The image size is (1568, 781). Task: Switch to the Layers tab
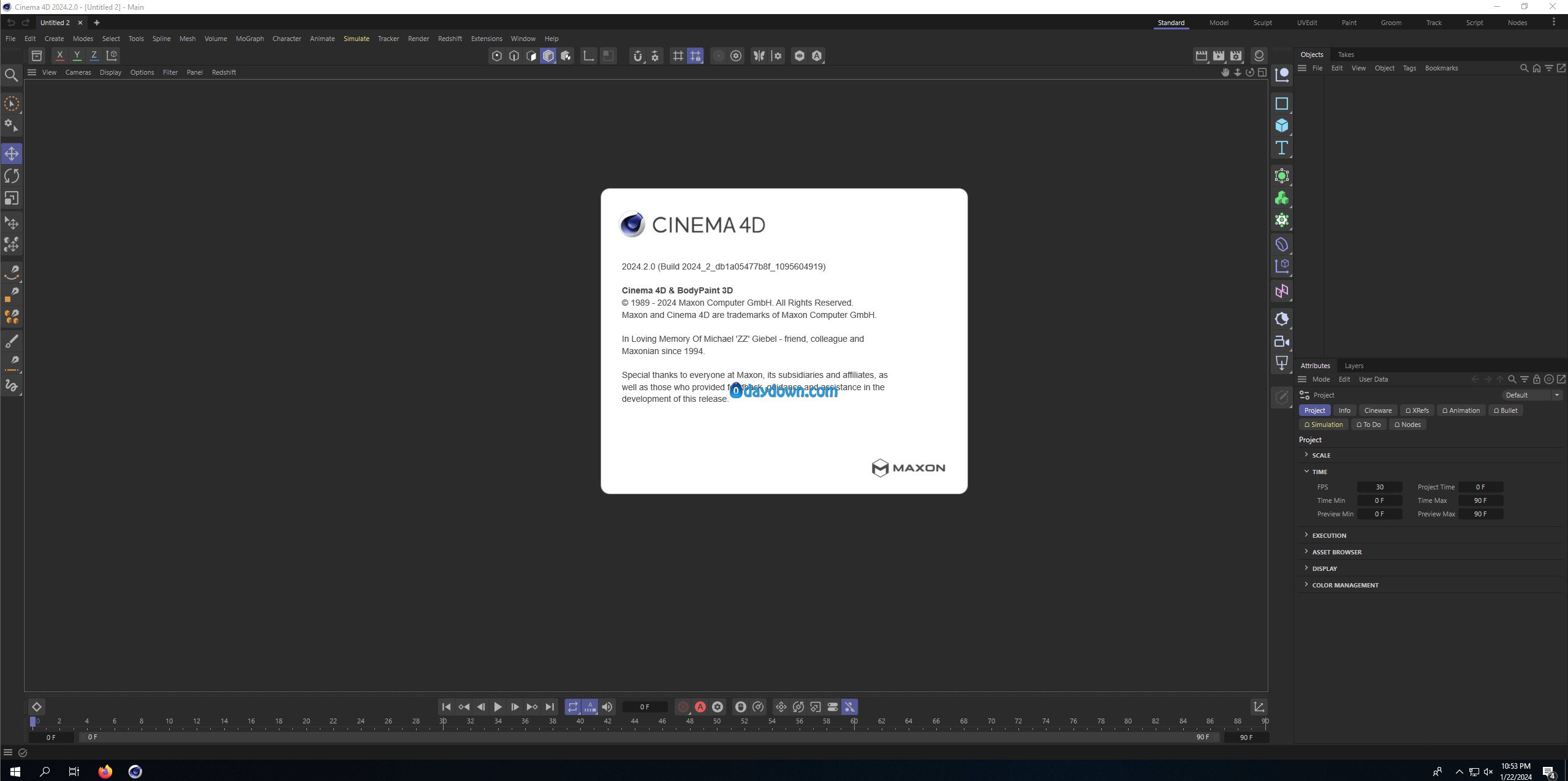pyautogui.click(x=1354, y=366)
